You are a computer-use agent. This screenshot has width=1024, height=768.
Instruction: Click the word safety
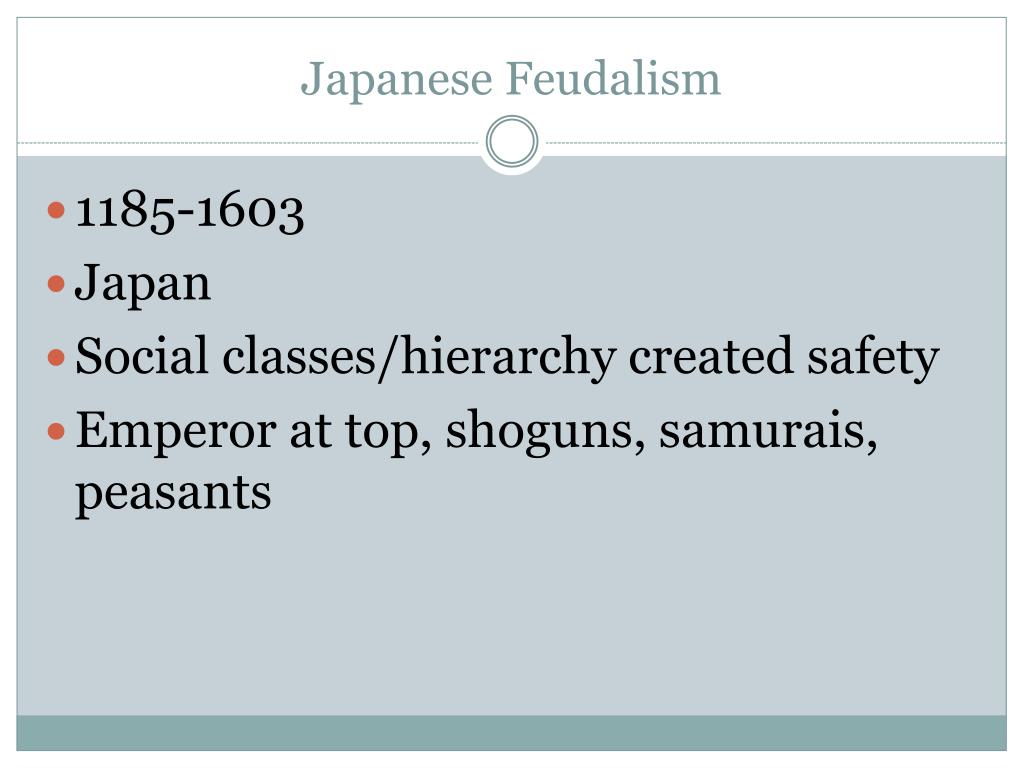[873, 358]
